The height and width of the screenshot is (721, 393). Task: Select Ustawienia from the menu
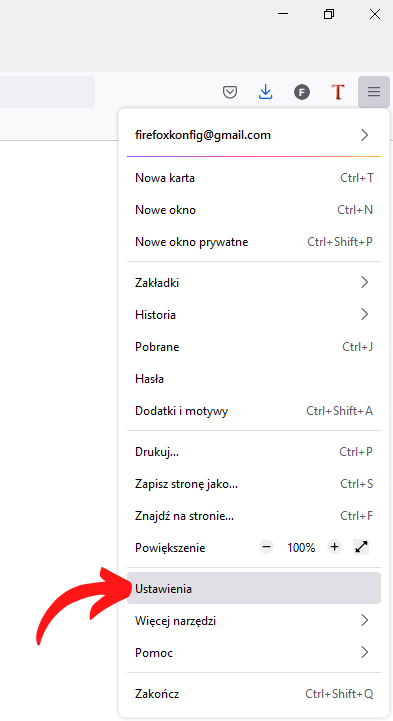[x=254, y=589]
